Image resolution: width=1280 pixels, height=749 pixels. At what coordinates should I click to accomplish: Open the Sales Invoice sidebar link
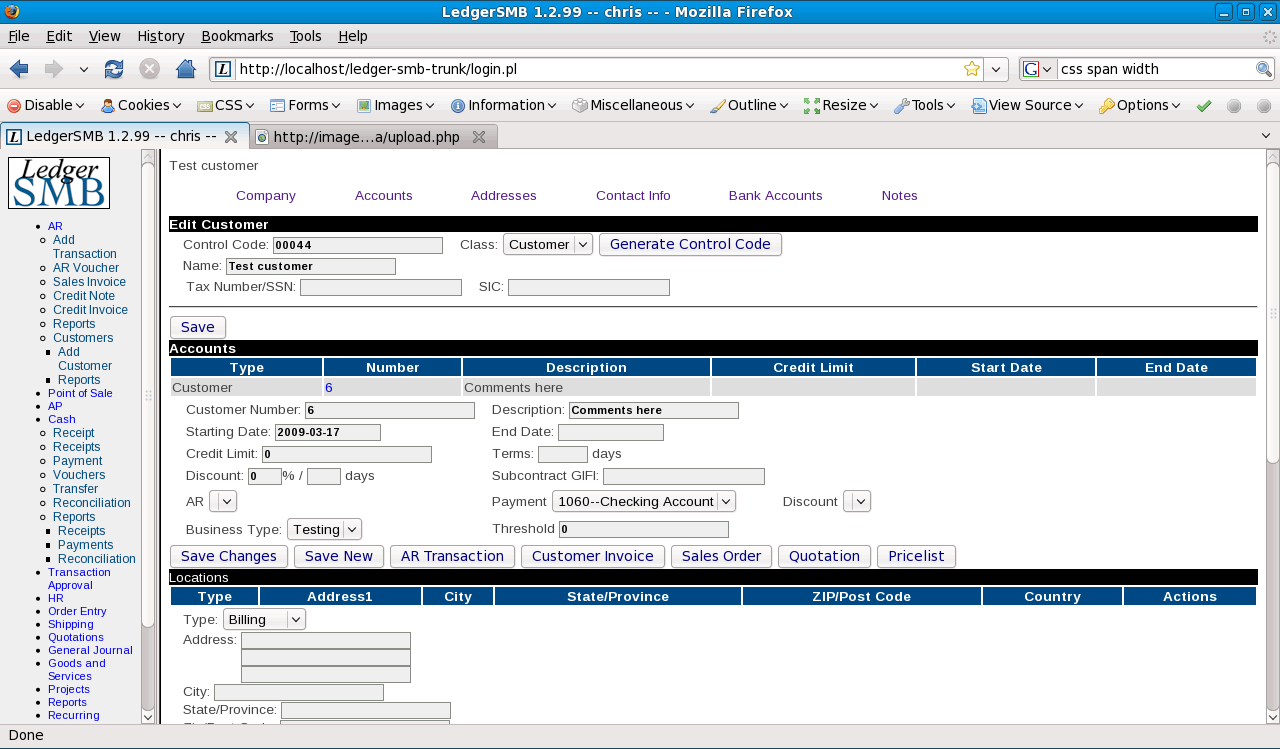89,282
